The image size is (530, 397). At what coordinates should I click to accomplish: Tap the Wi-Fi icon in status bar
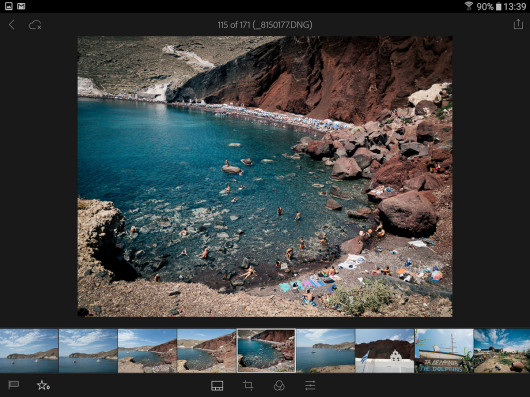(x=469, y=6)
